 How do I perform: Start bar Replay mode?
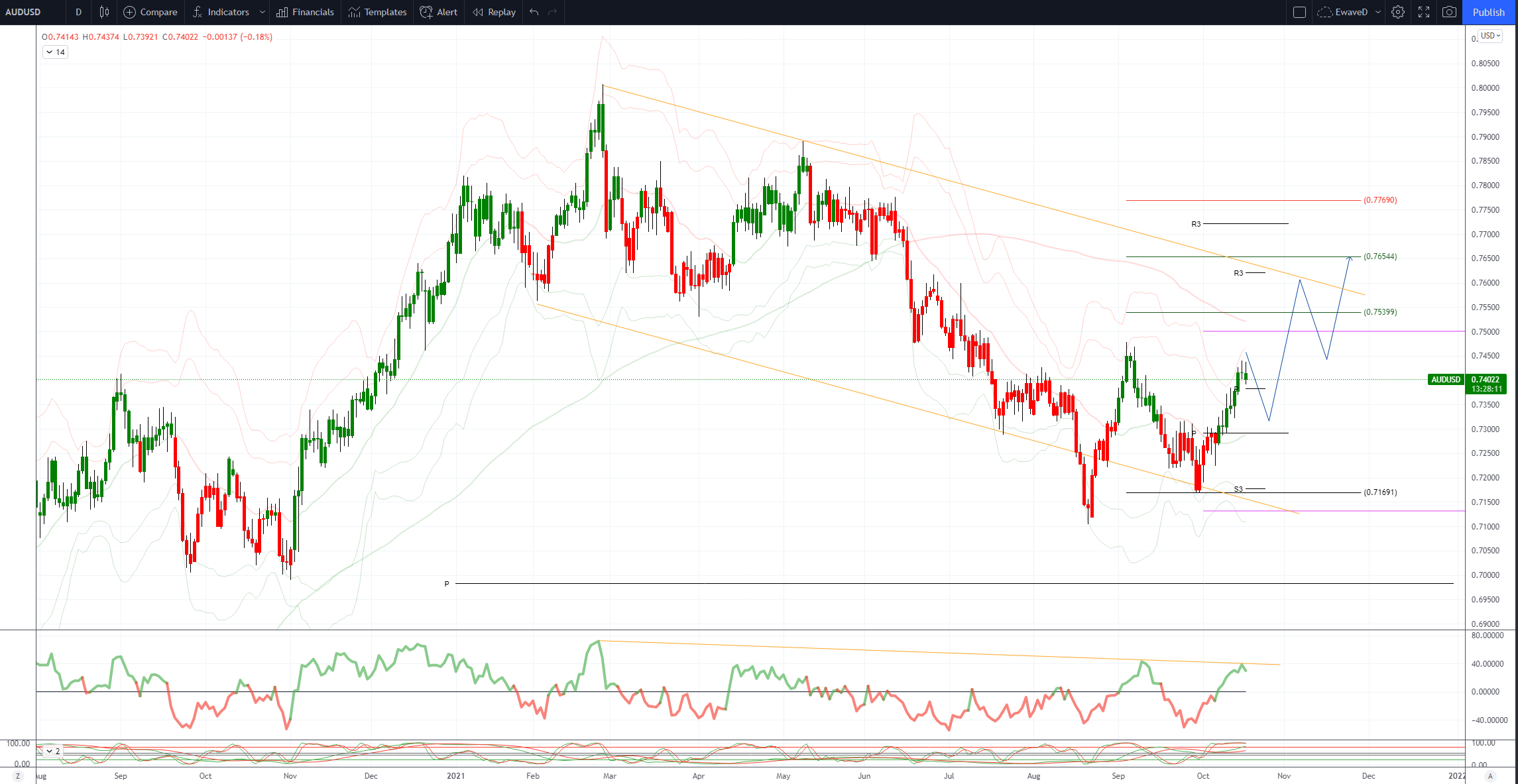click(495, 12)
